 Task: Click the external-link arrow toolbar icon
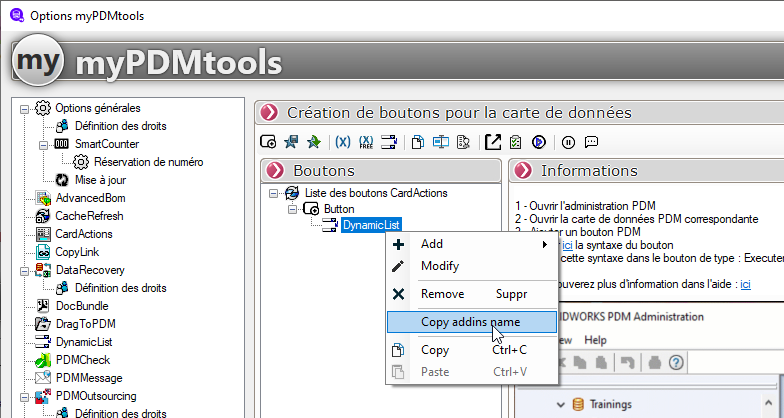pyautogui.click(x=492, y=142)
